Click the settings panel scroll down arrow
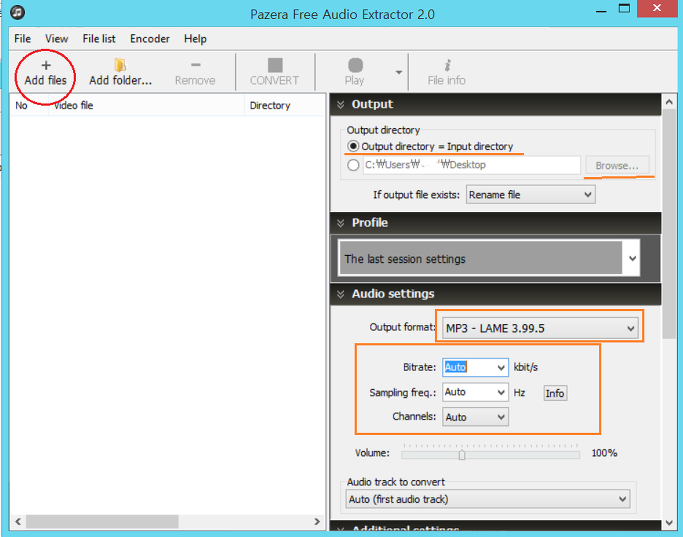The width and height of the screenshot is (683, 537). pyautogui.click(x=669, y=523)
